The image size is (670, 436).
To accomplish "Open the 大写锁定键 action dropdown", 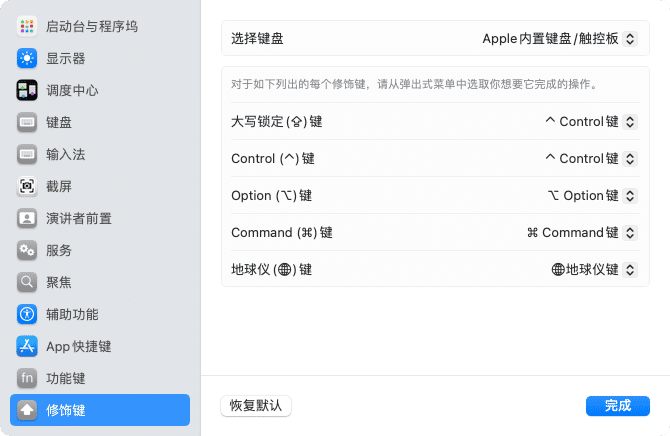I will tap(590, 122).
